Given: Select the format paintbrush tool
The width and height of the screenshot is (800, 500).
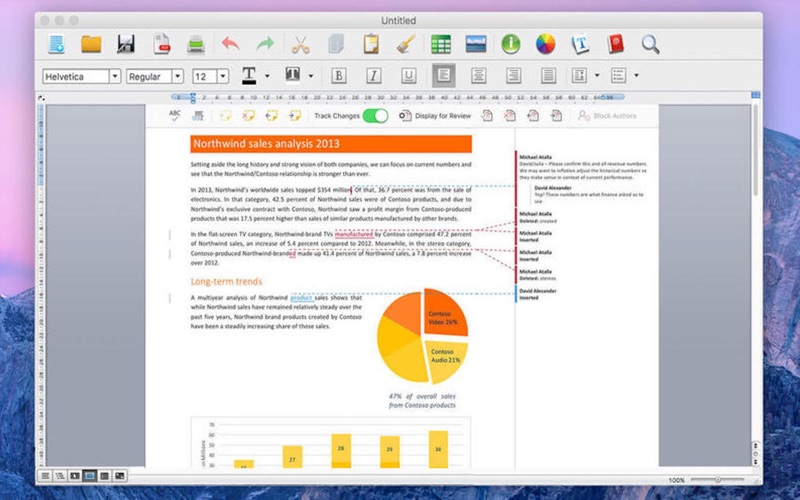Looking at the screenshot, I should coord(406,44).
